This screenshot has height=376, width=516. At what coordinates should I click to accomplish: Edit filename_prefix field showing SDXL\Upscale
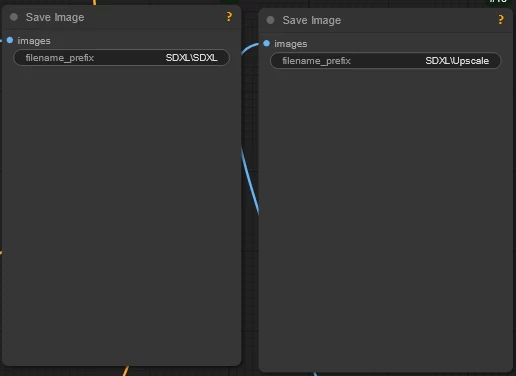(385, 61)
